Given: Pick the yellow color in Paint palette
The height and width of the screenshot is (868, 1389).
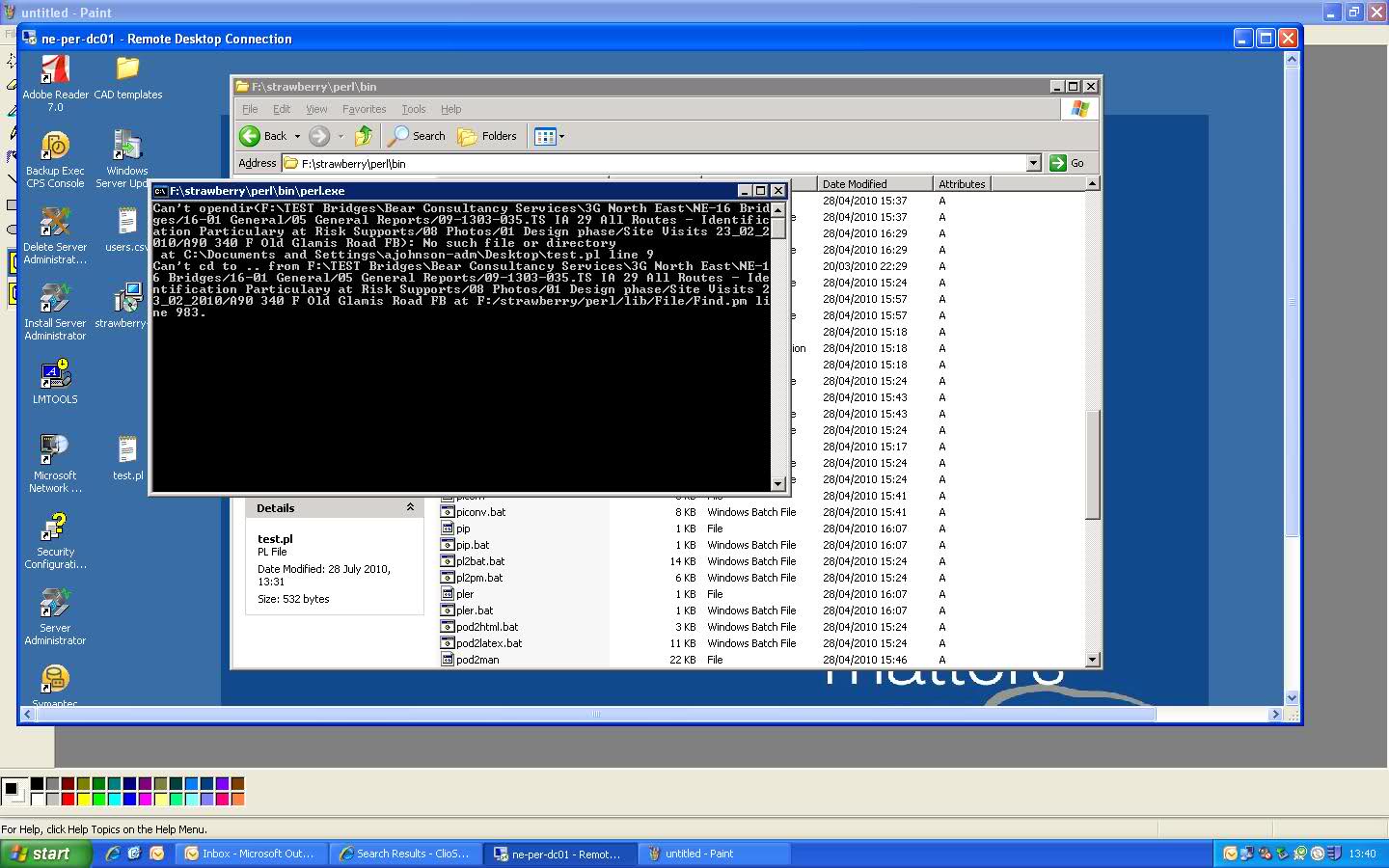Looking at the screenshot, I should pyautogui.click(x=84, y=799).
